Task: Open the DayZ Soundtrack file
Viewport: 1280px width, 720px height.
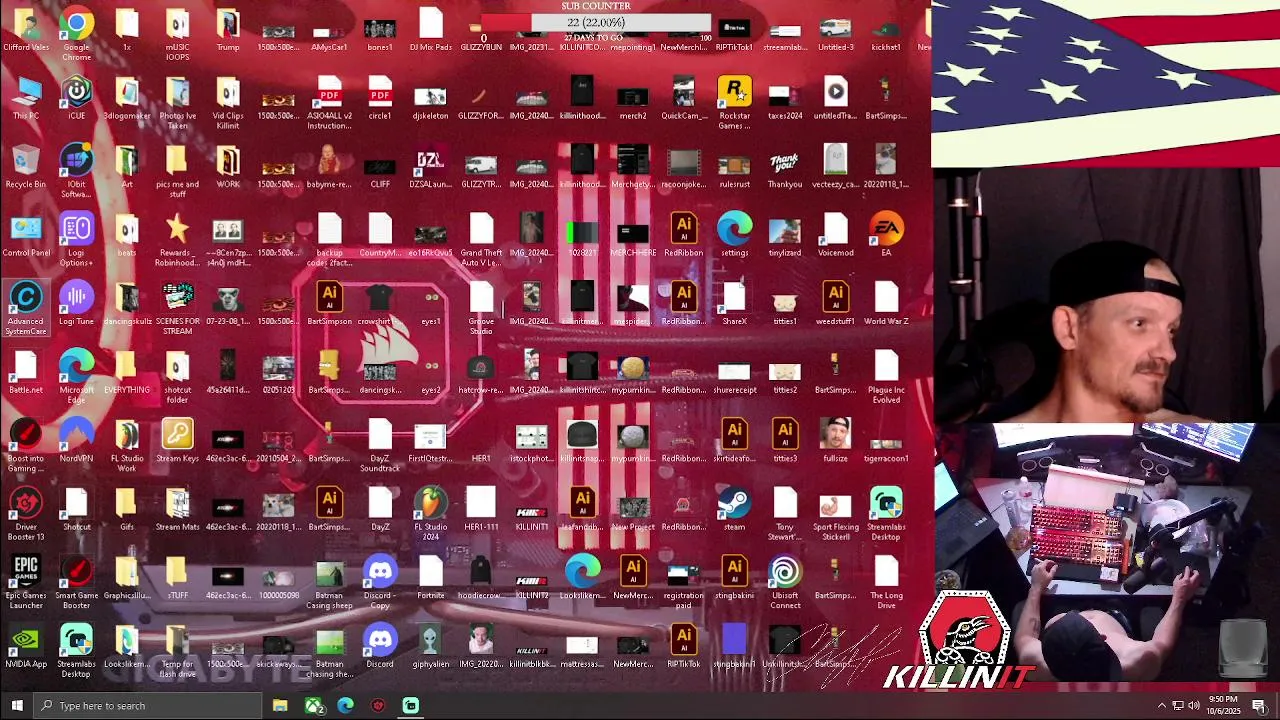Action: pos(380,446)
